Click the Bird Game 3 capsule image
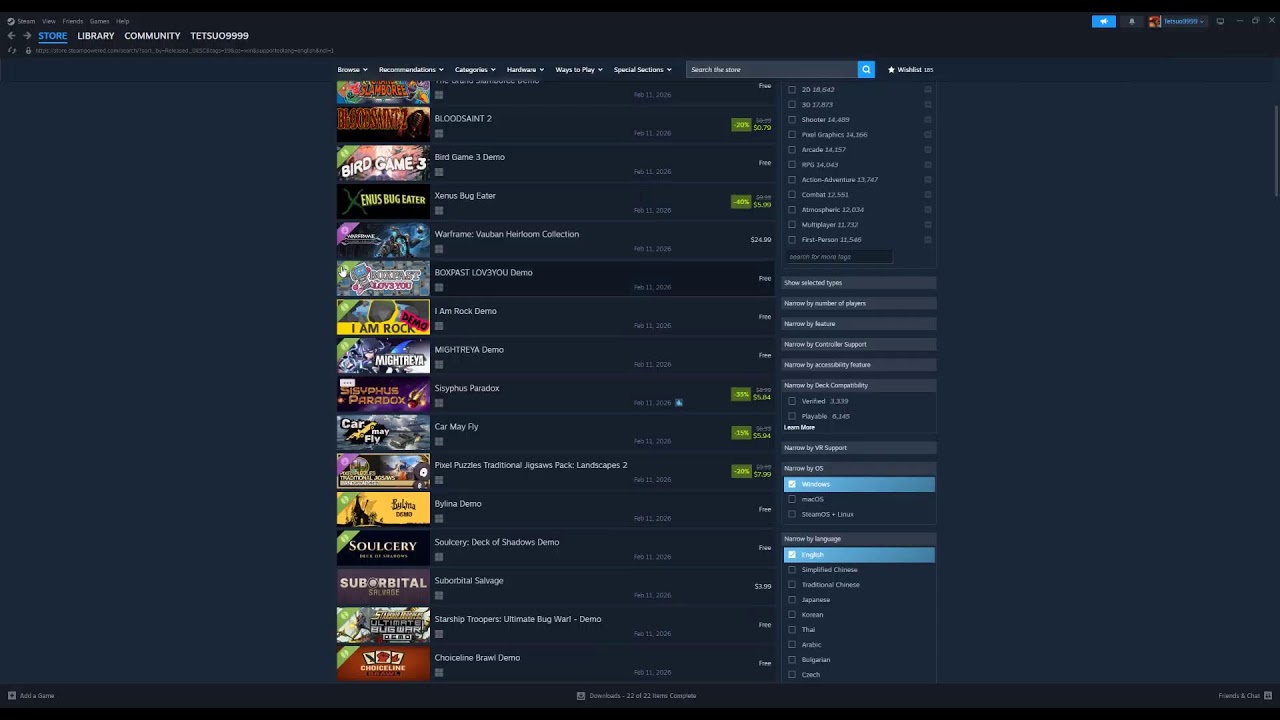This screenshot has width=1280, height=720. 383,164
